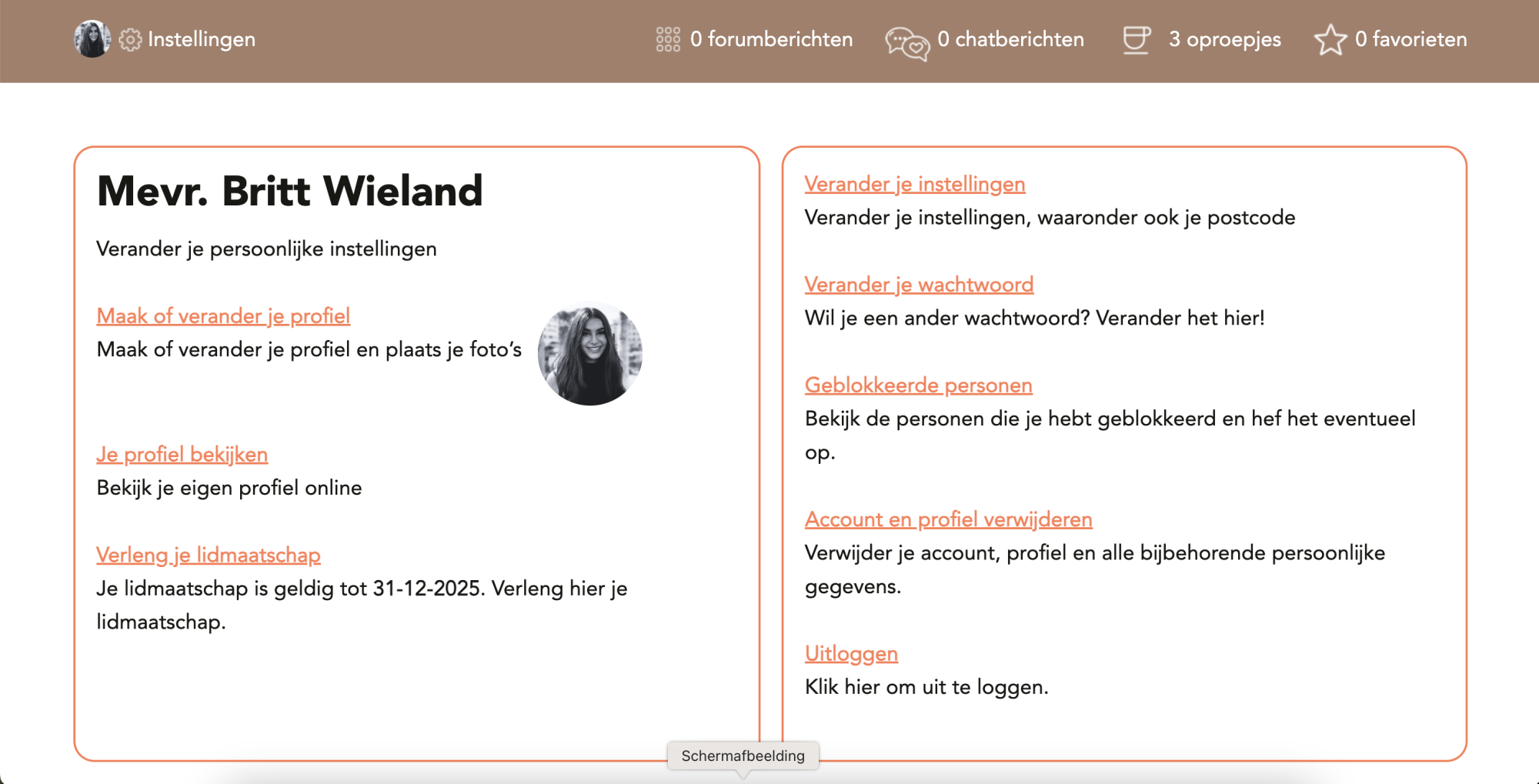
Task: Open 'Verander je instellingen'
Action: (x=914, y=184)
